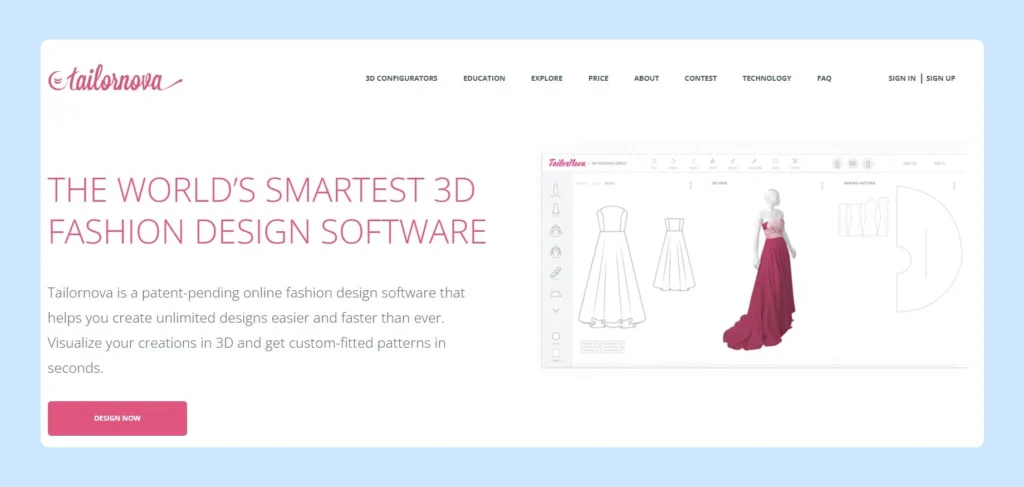This screenshot has height=487, width=1024.
Task: Select the diagonal sleeve icon in sidebar
Action: click(556, 273)
